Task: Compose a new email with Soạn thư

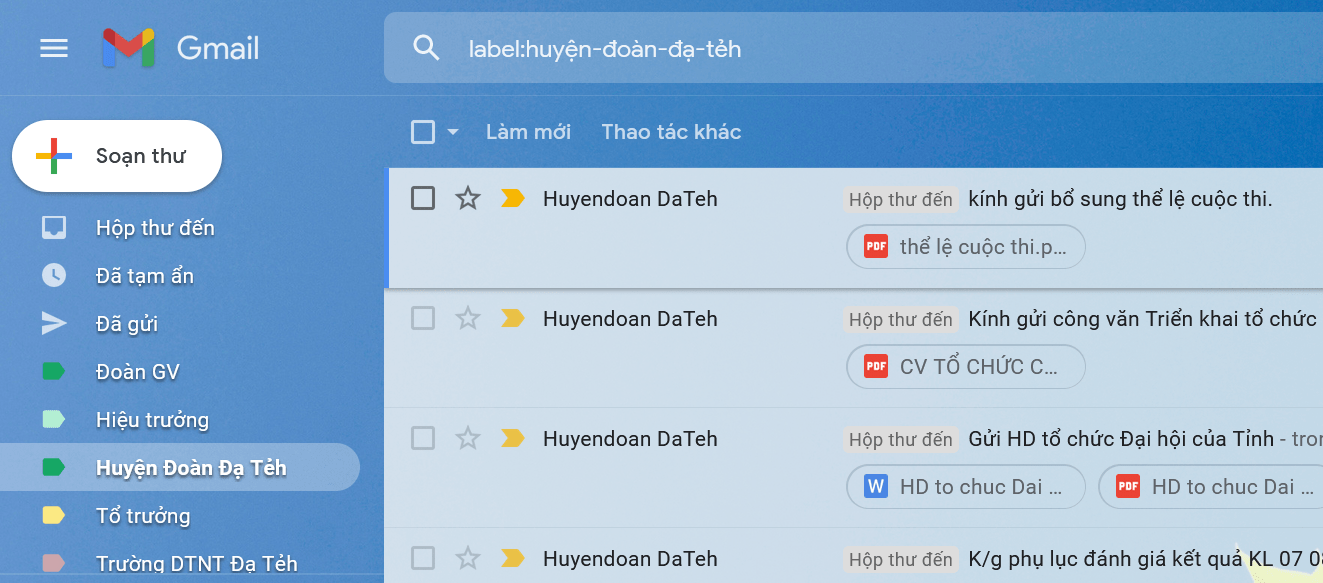Action: pos(117,156)
